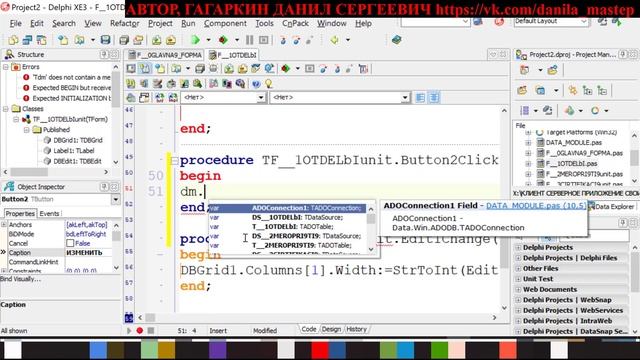This screenshot has height=360, width=640.
Task: Select ADOConnection1 in code completion list
Action: coord(288,208)
